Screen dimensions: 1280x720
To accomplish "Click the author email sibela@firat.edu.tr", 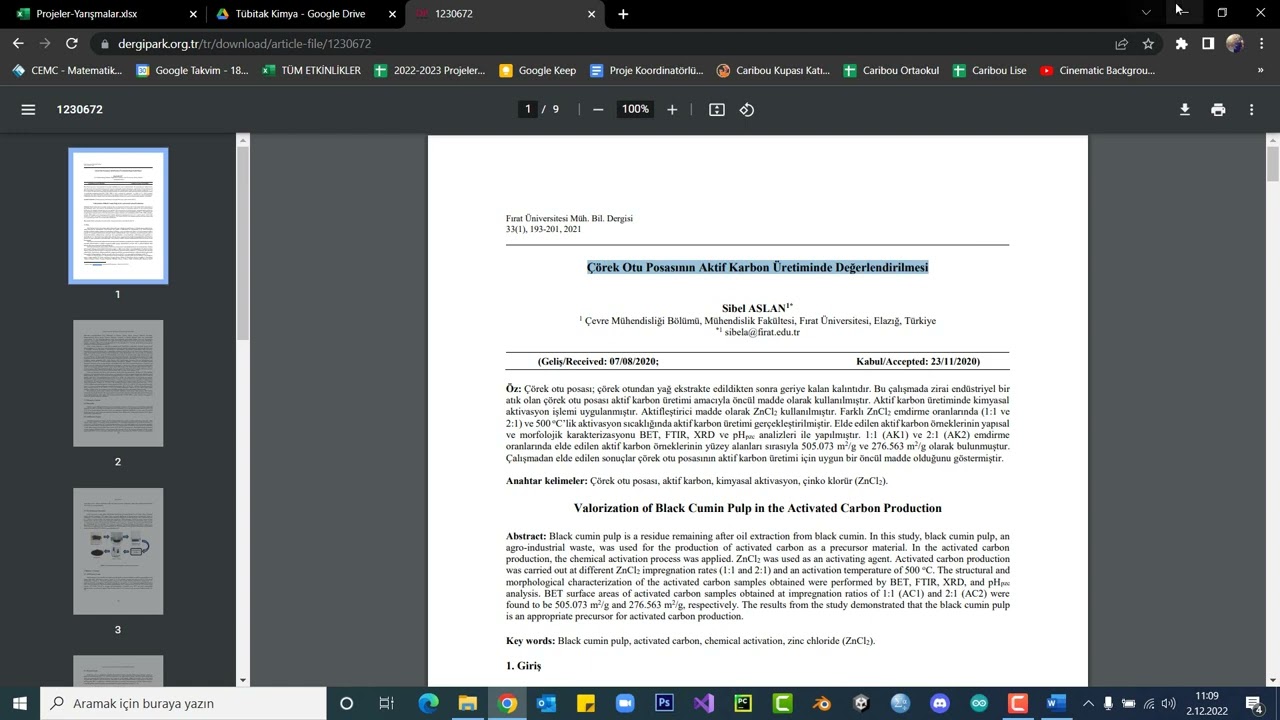I will [x=762, y=332].
